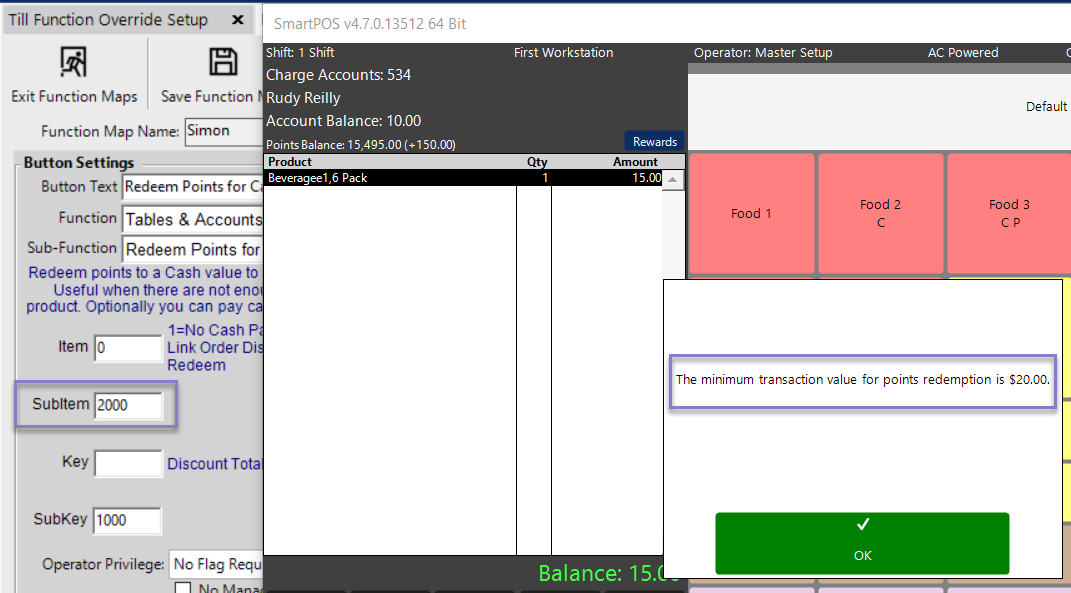
Task: Tap the Food 3 C P button
Action: [1009, 213]
